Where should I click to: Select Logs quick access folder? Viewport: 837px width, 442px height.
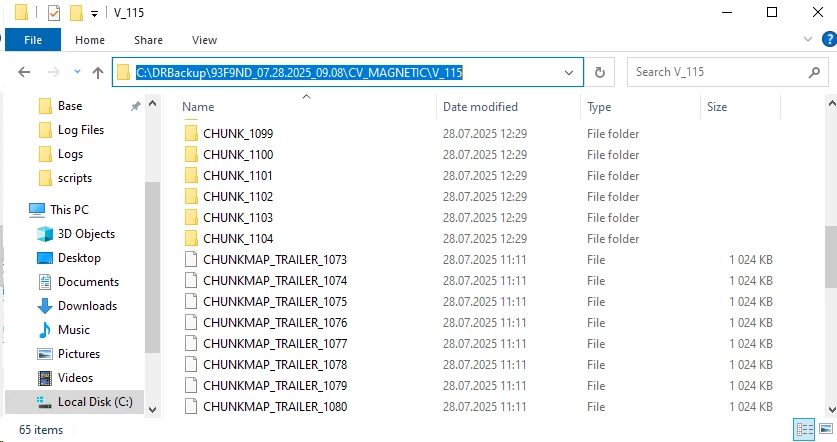point(70,154)
